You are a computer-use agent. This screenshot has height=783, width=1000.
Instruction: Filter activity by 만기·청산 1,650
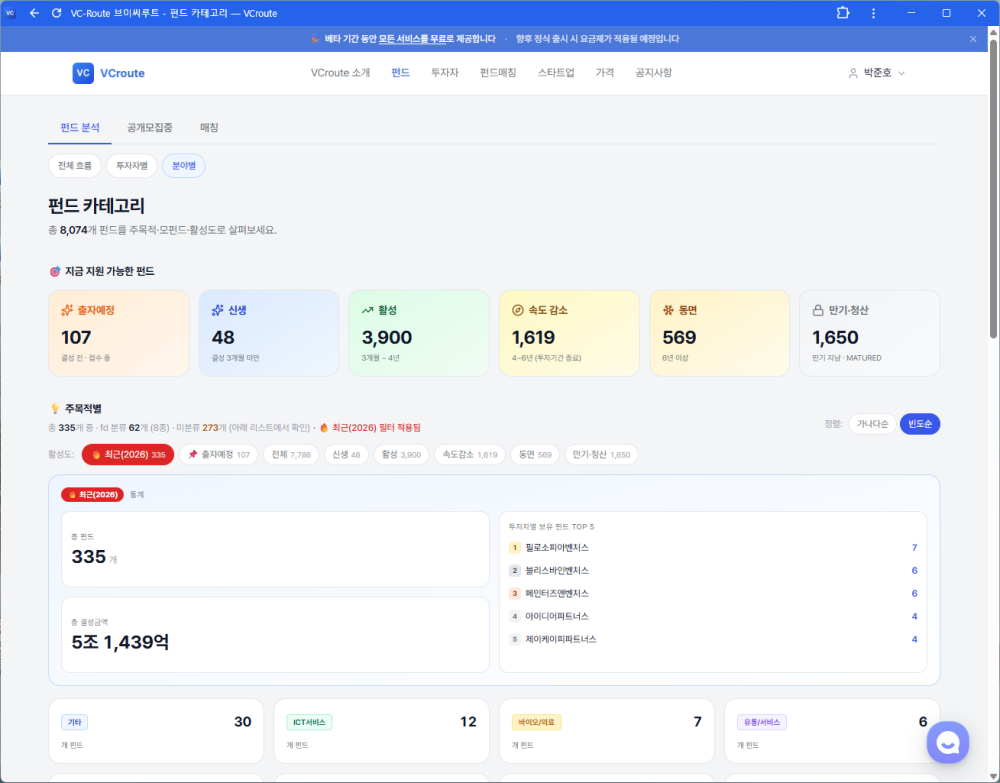(601, 455)
